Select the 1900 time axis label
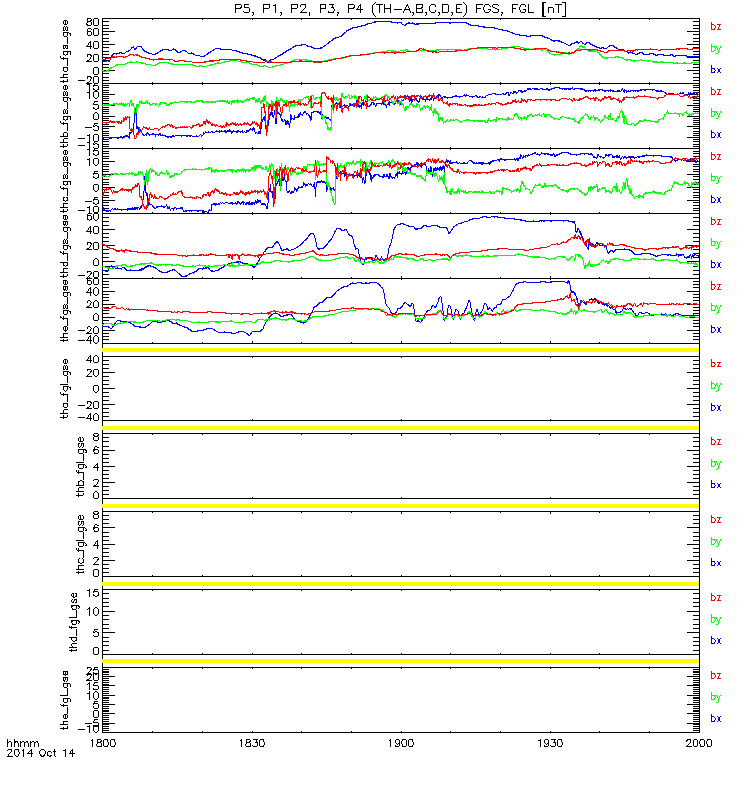The width and height of the screenshot is (750, 800). coord(401,743)
